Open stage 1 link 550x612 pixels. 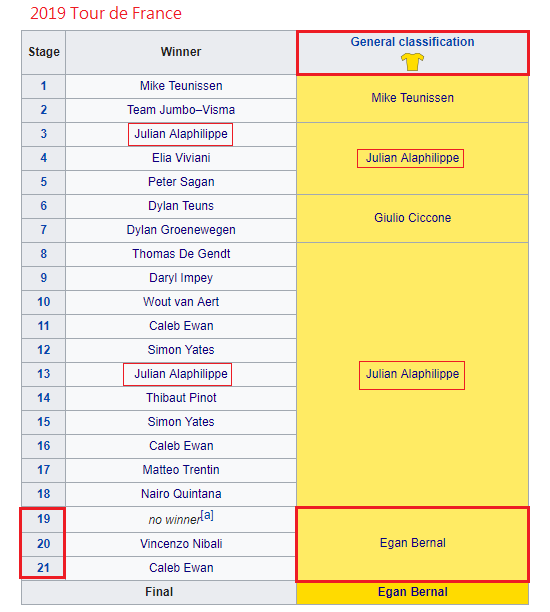click(x=44, y=86)
